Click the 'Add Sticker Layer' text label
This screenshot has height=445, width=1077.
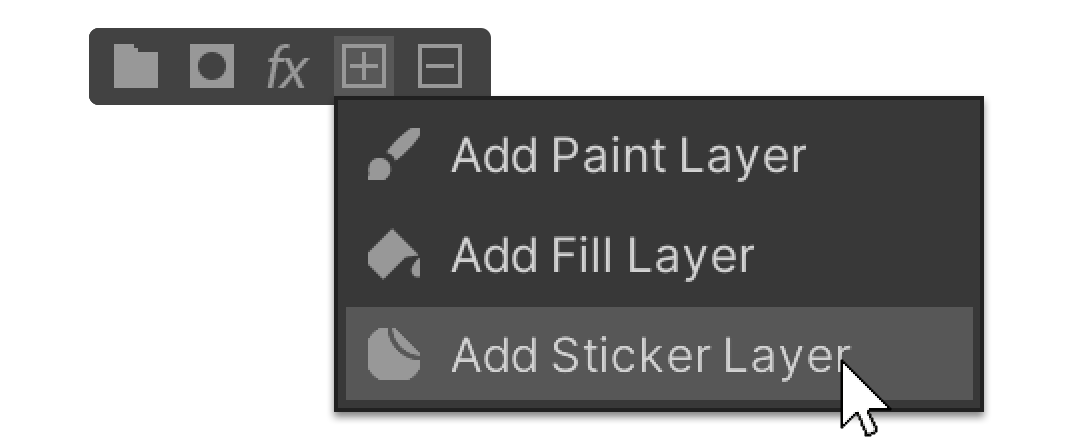tap(650, 355)
